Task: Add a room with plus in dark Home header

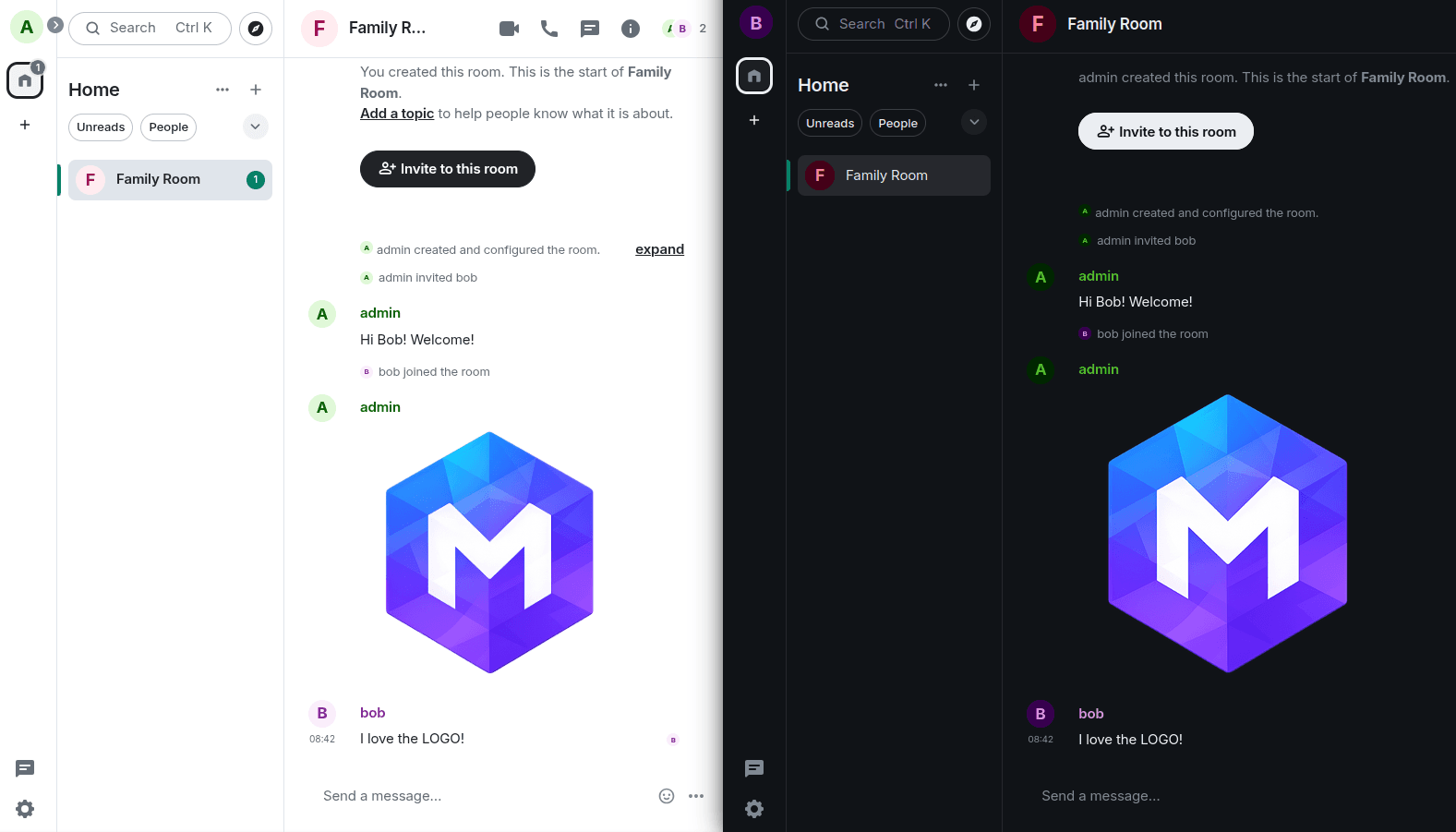Action: pyautogui.click(x=974, y=85)
